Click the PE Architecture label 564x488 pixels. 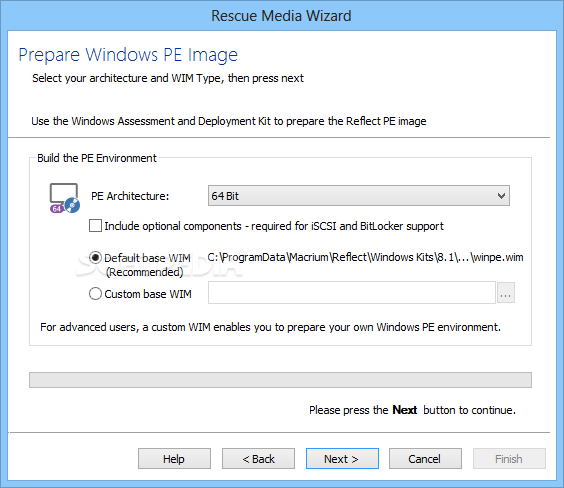pyautogui.click(x=130, y=196)
